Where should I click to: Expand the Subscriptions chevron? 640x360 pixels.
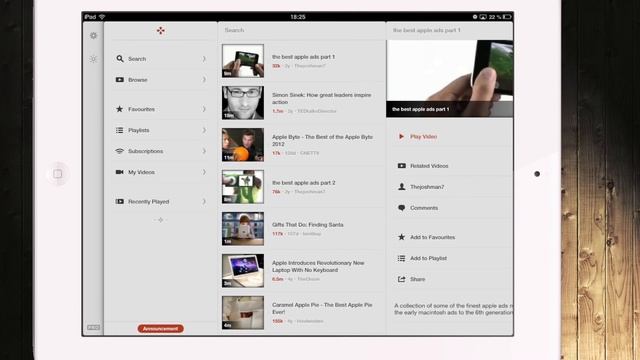[204, 151]
